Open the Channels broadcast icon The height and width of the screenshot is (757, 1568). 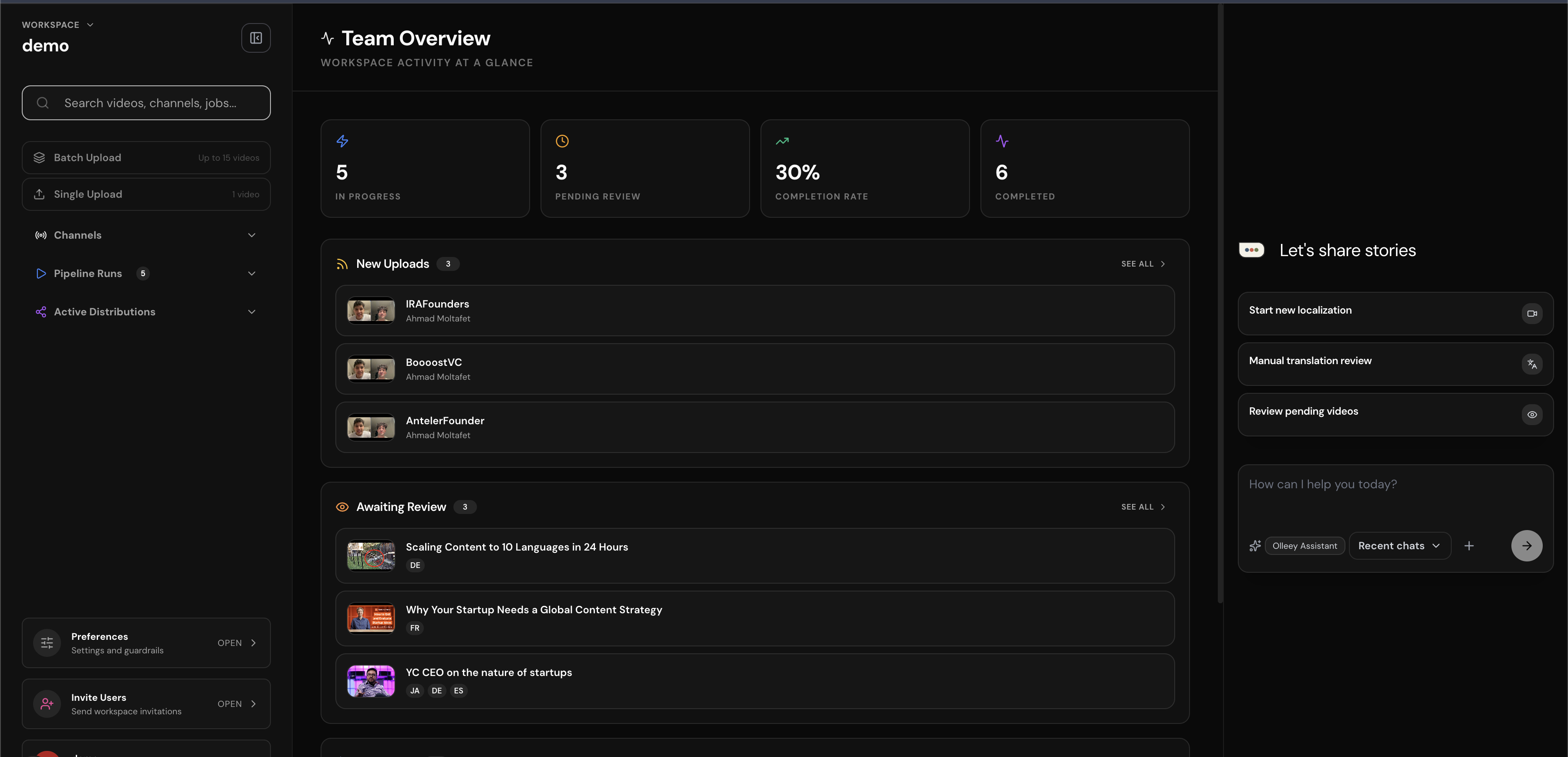point(40,235)
